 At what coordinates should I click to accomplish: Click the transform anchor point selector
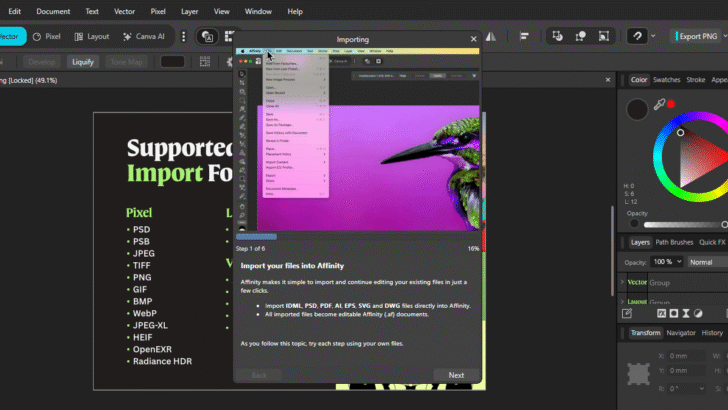point(638,374)
